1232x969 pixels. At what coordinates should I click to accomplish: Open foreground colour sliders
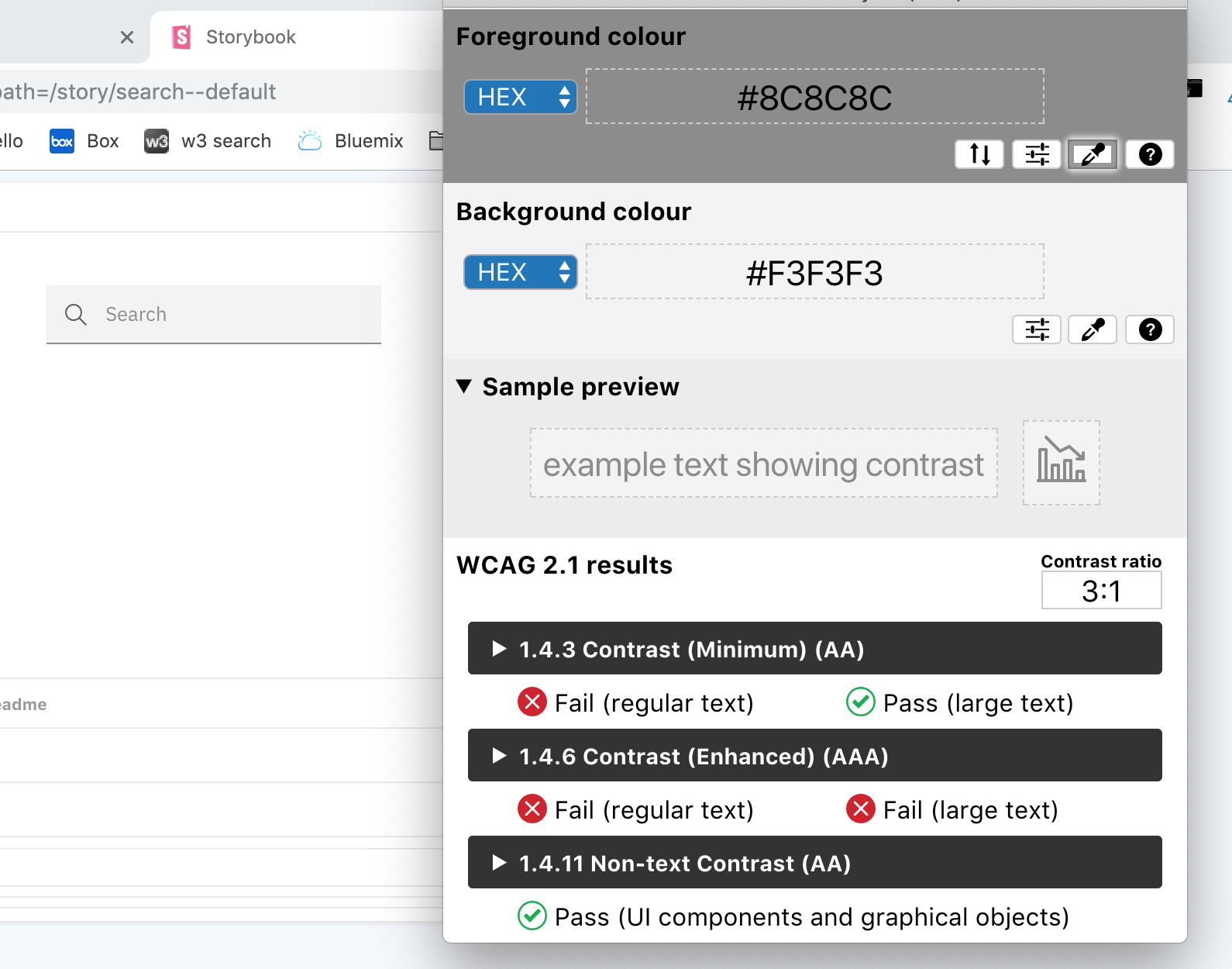(x=1037, y=154)
